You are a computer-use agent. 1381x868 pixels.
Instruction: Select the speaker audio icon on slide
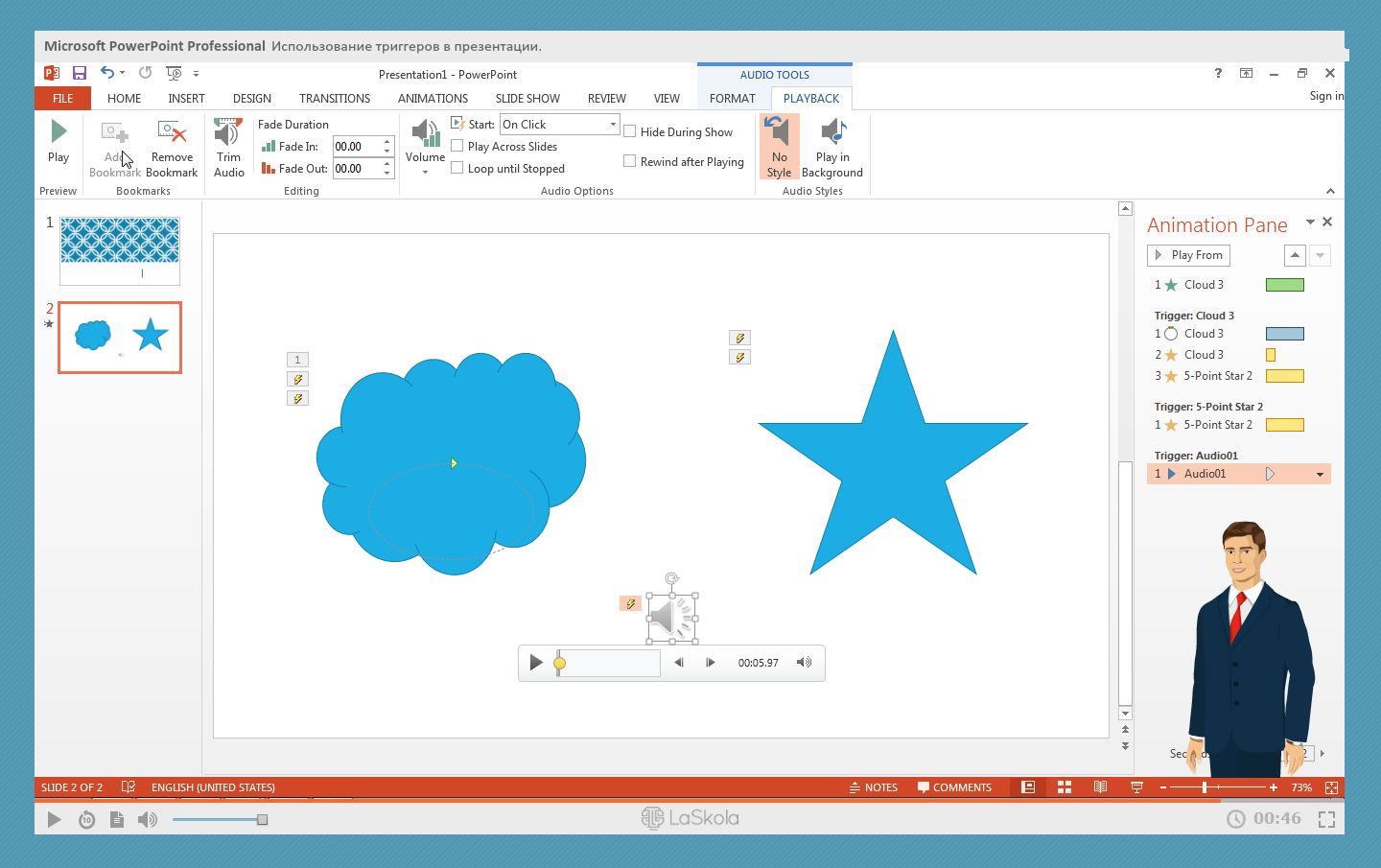[x=671, y=618]
